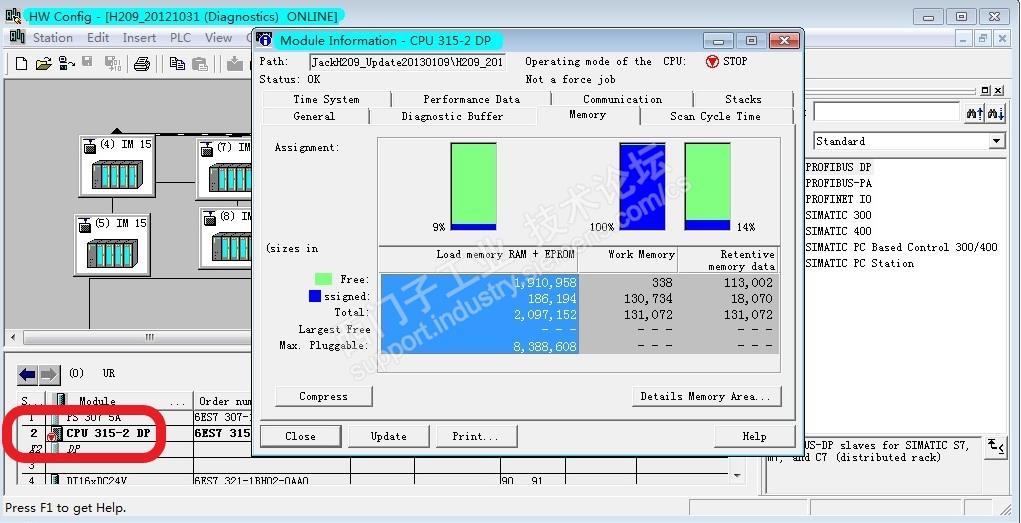
Task: Click the Download to Module toolbar icon
Action: [x=234, y=63]
